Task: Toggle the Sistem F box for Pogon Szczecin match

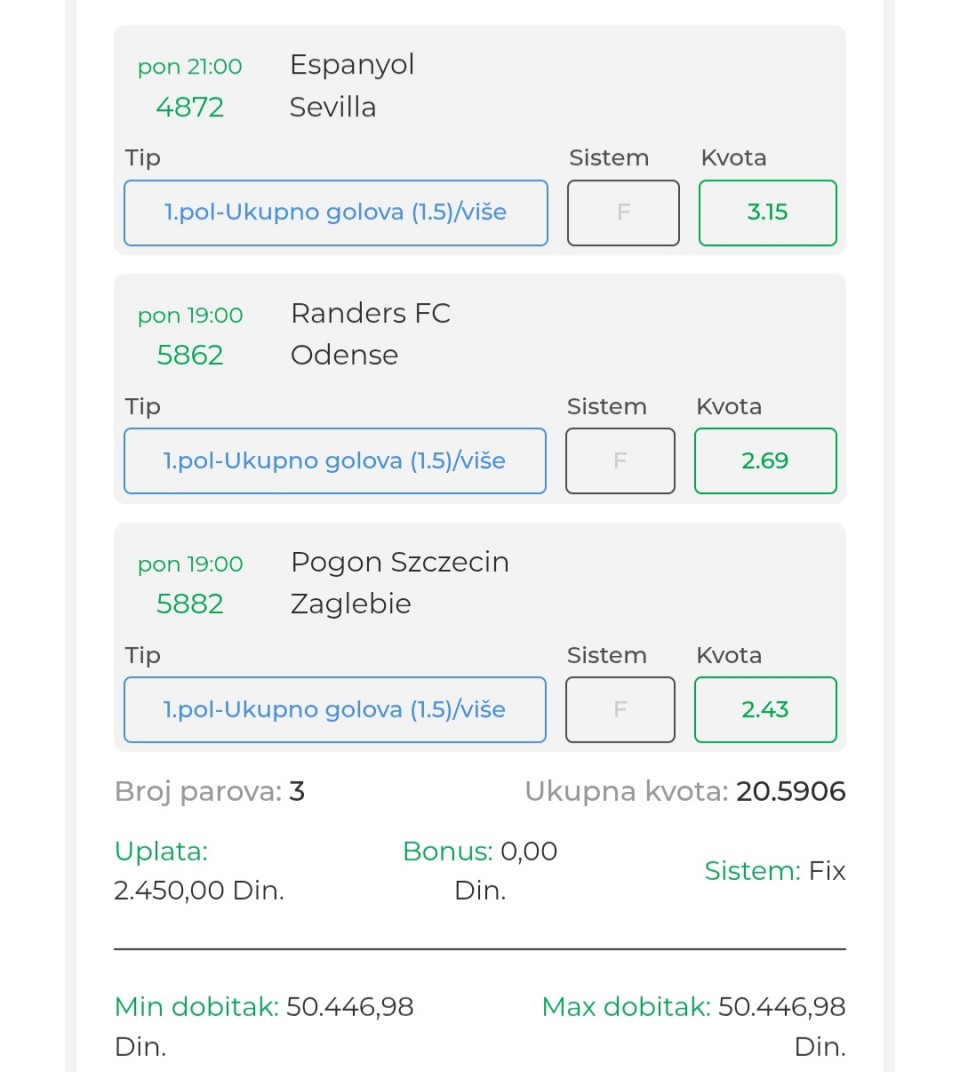Action: click(x=620, y=710)
